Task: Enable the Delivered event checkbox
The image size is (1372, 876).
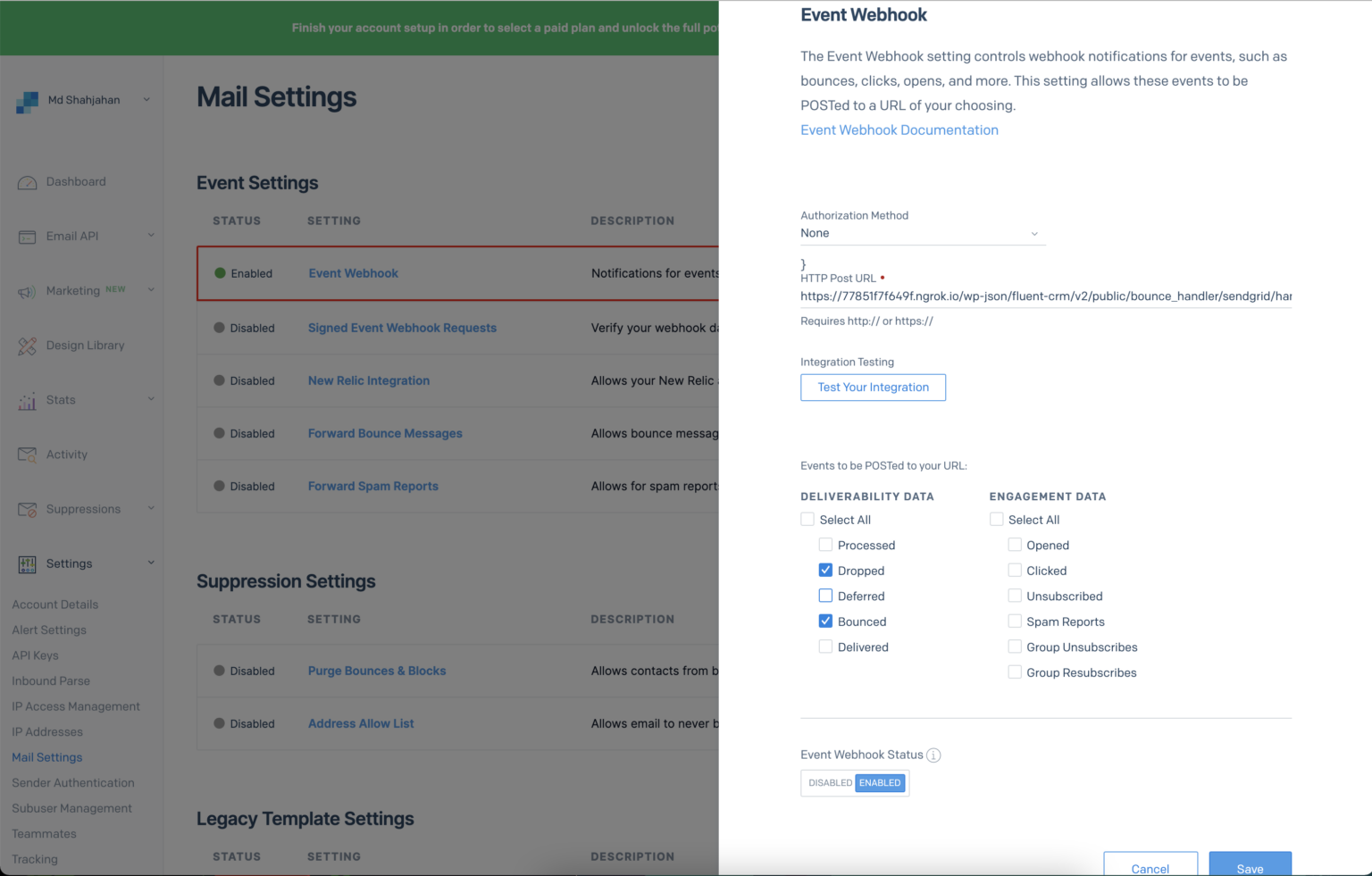Action: pyautogui.click(x=825, y=647)
